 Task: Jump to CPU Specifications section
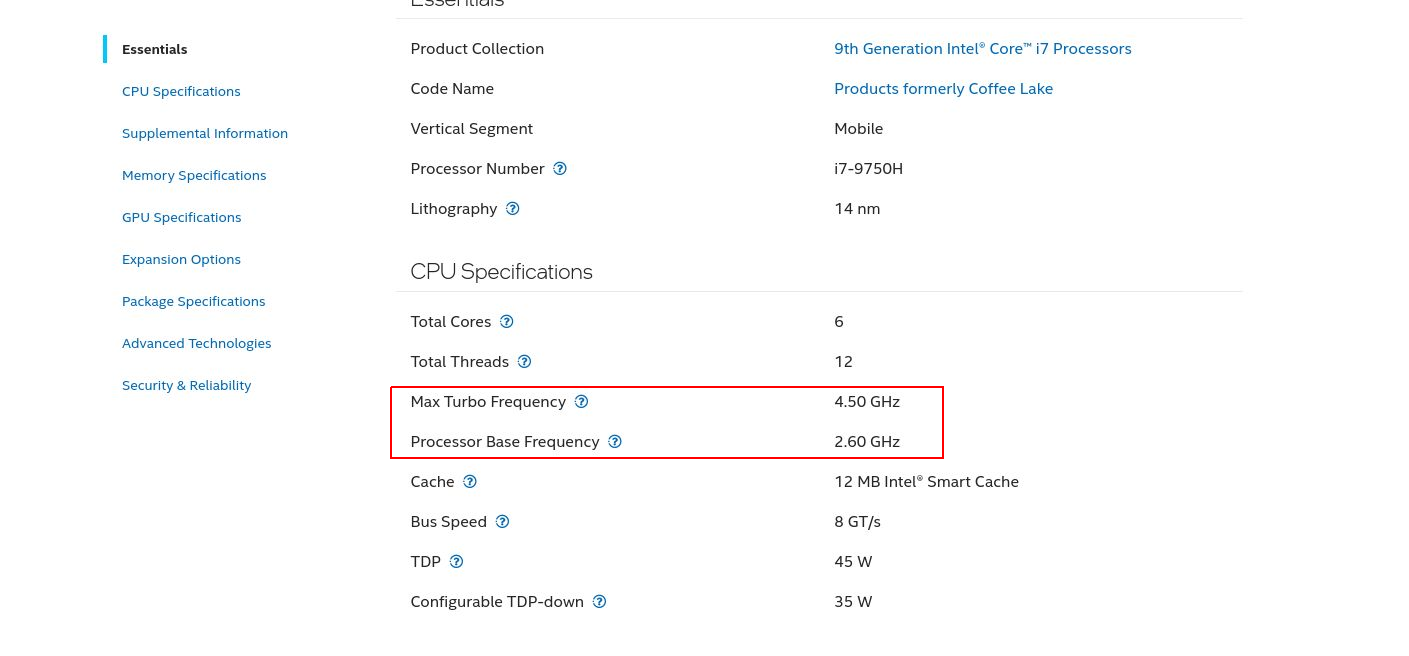click(x=181, y=91)
